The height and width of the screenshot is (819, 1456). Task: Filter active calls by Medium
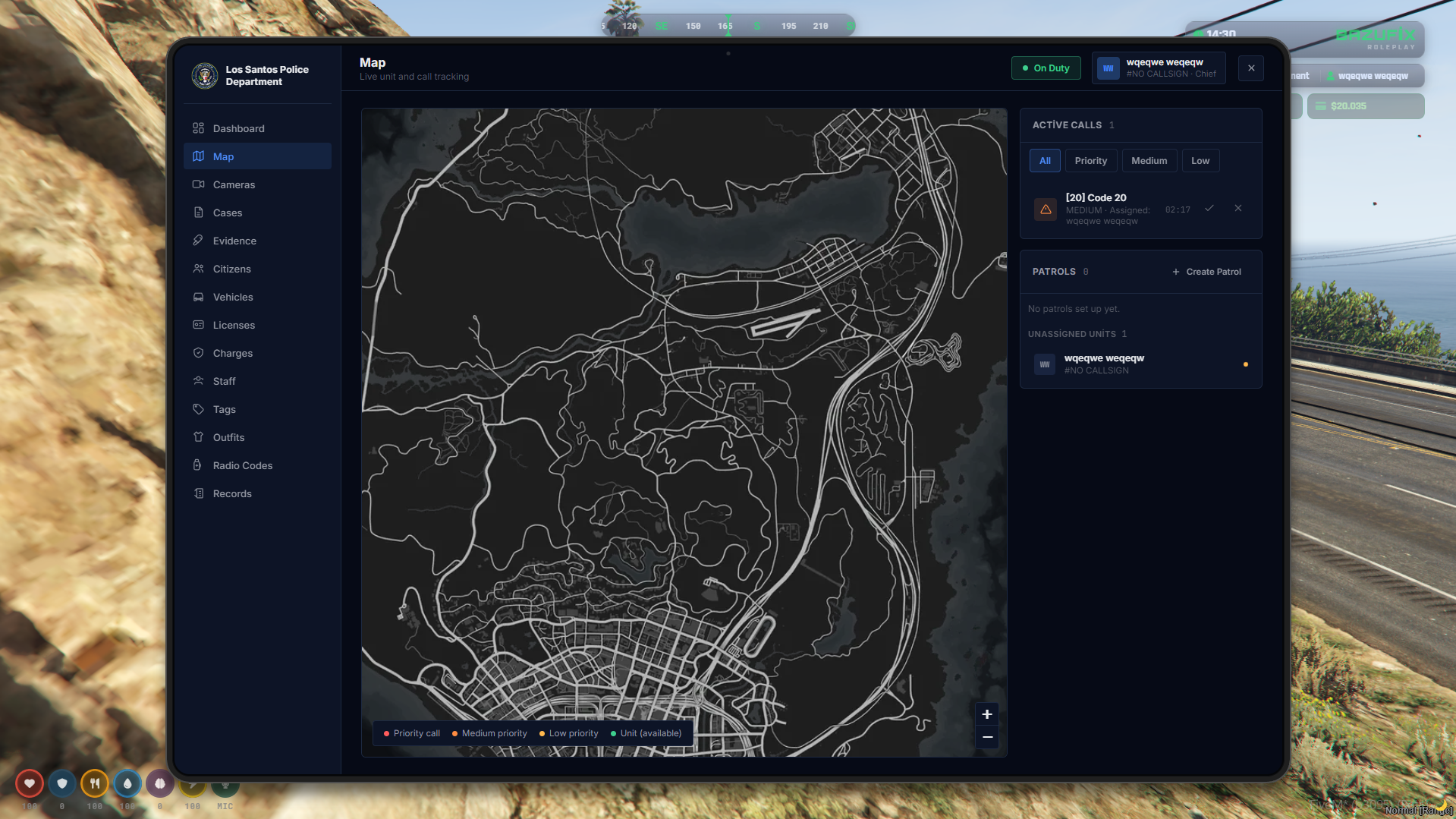(1149, 161)
